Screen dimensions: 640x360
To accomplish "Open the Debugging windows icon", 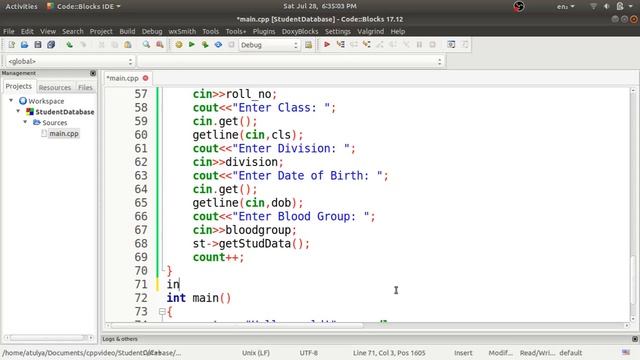I will [x=451, y=45].
